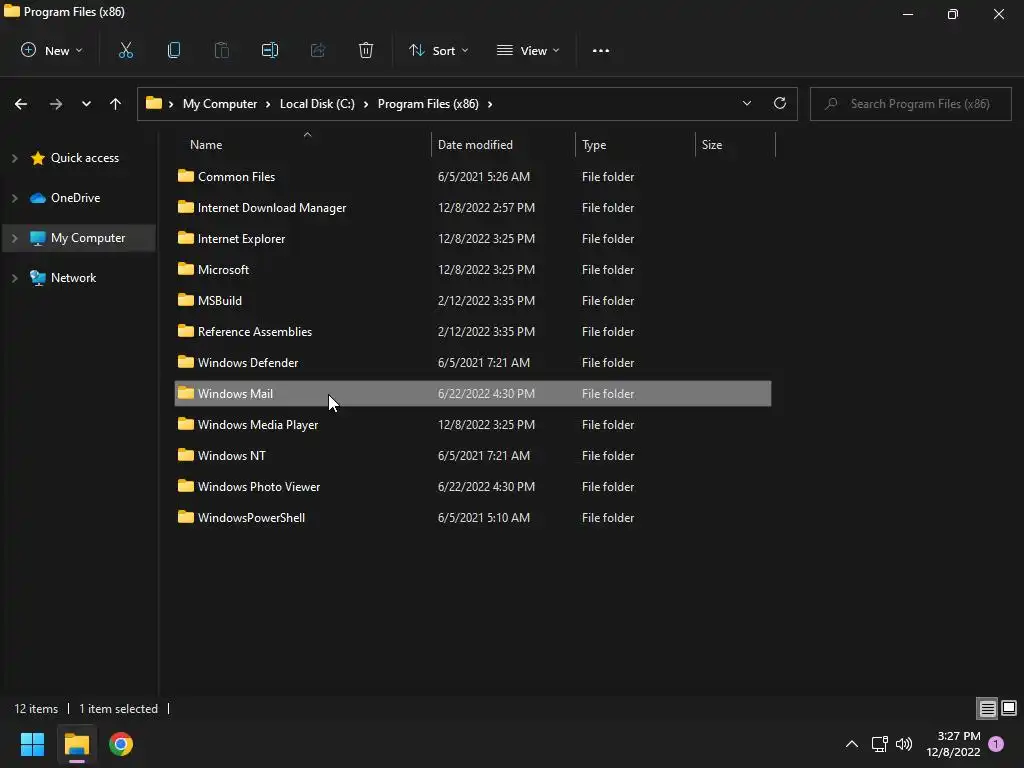Click the WindowsPowerShell folder icon
Viewport: 1024px width, 768px height.
[x=185, y=517]
